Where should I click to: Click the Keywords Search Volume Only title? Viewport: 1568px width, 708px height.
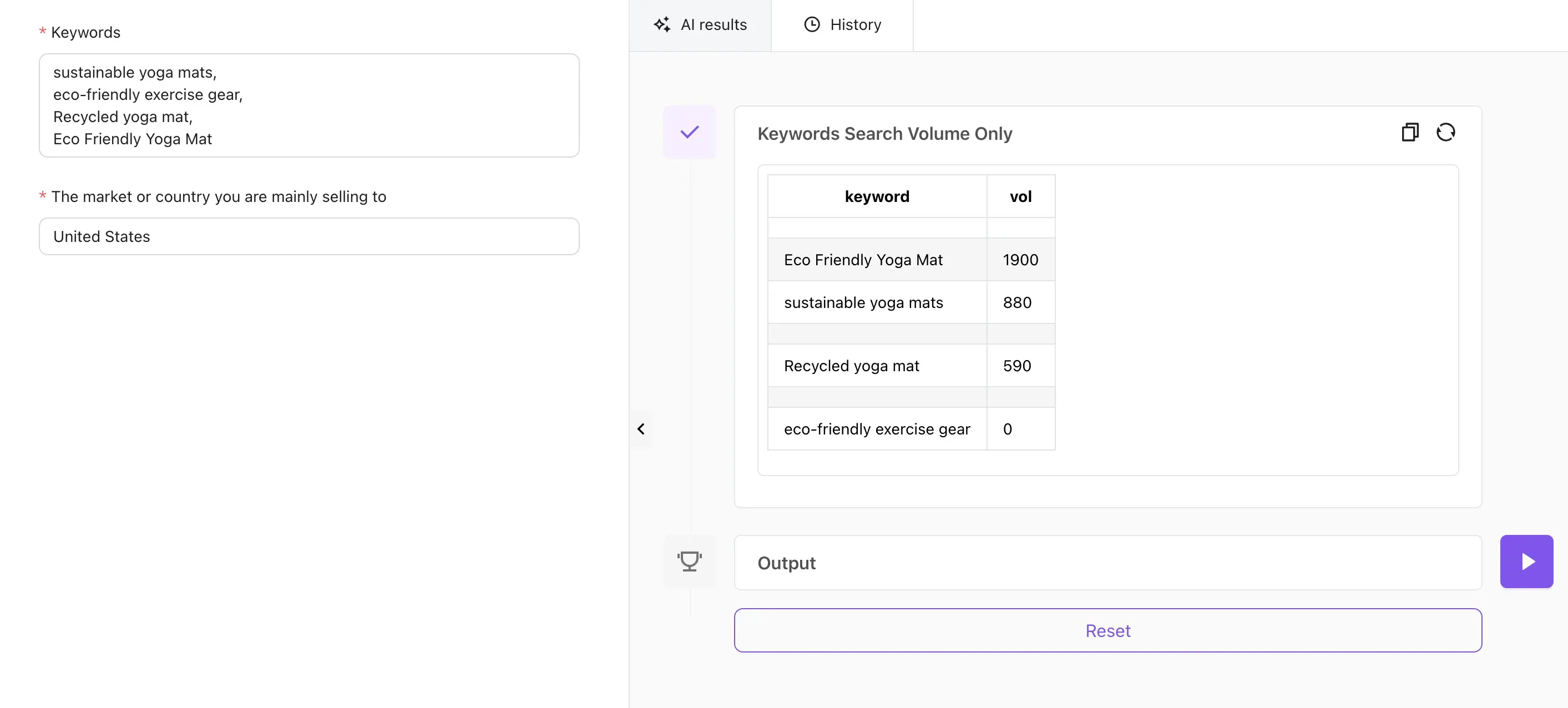tap(884, 133)
